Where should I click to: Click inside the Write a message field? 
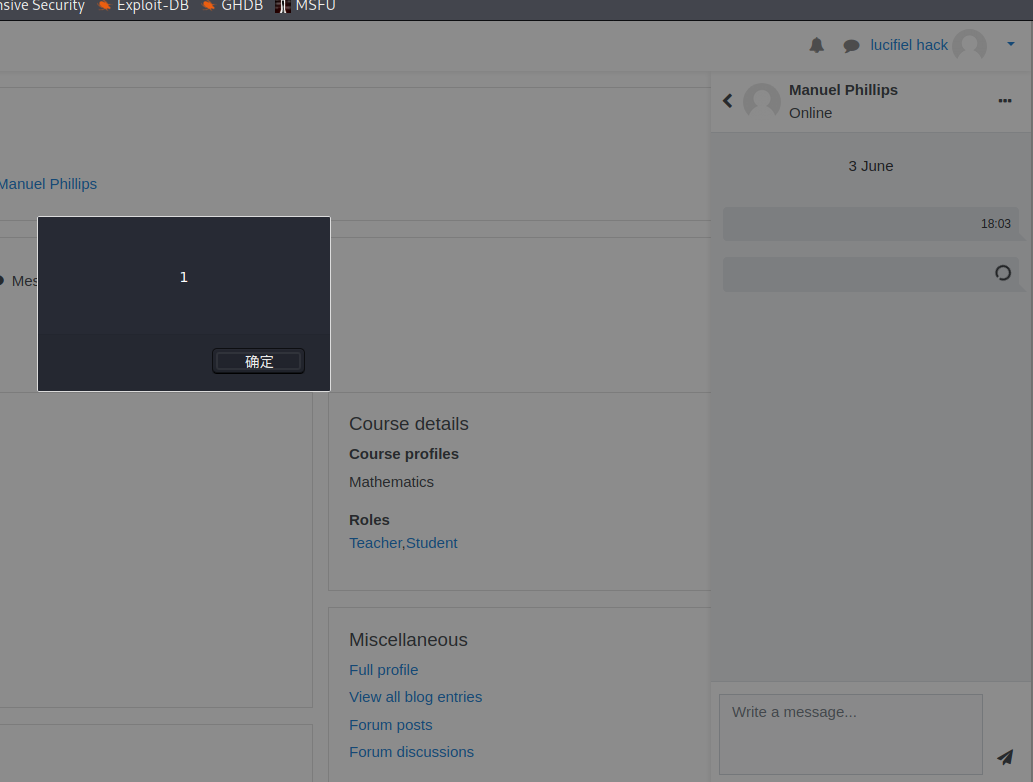tap(851, 734)
